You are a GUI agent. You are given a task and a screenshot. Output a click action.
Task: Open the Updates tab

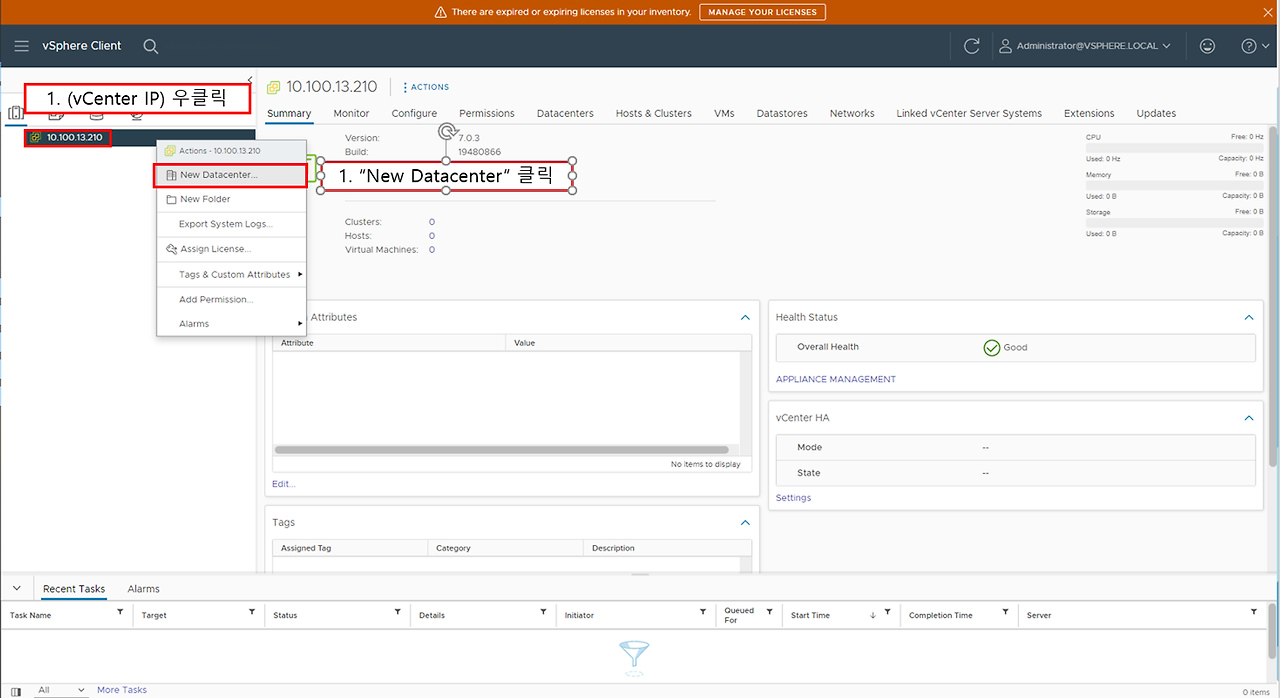point(1156,113)
